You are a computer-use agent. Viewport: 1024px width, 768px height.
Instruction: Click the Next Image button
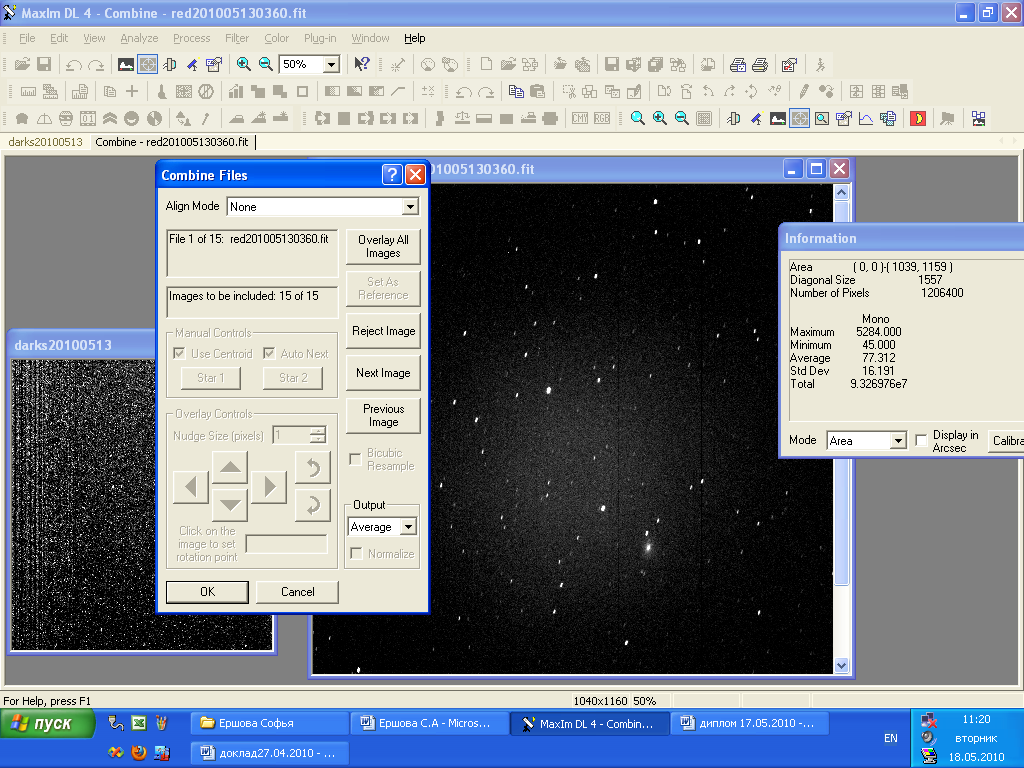(x=383, y=373)
